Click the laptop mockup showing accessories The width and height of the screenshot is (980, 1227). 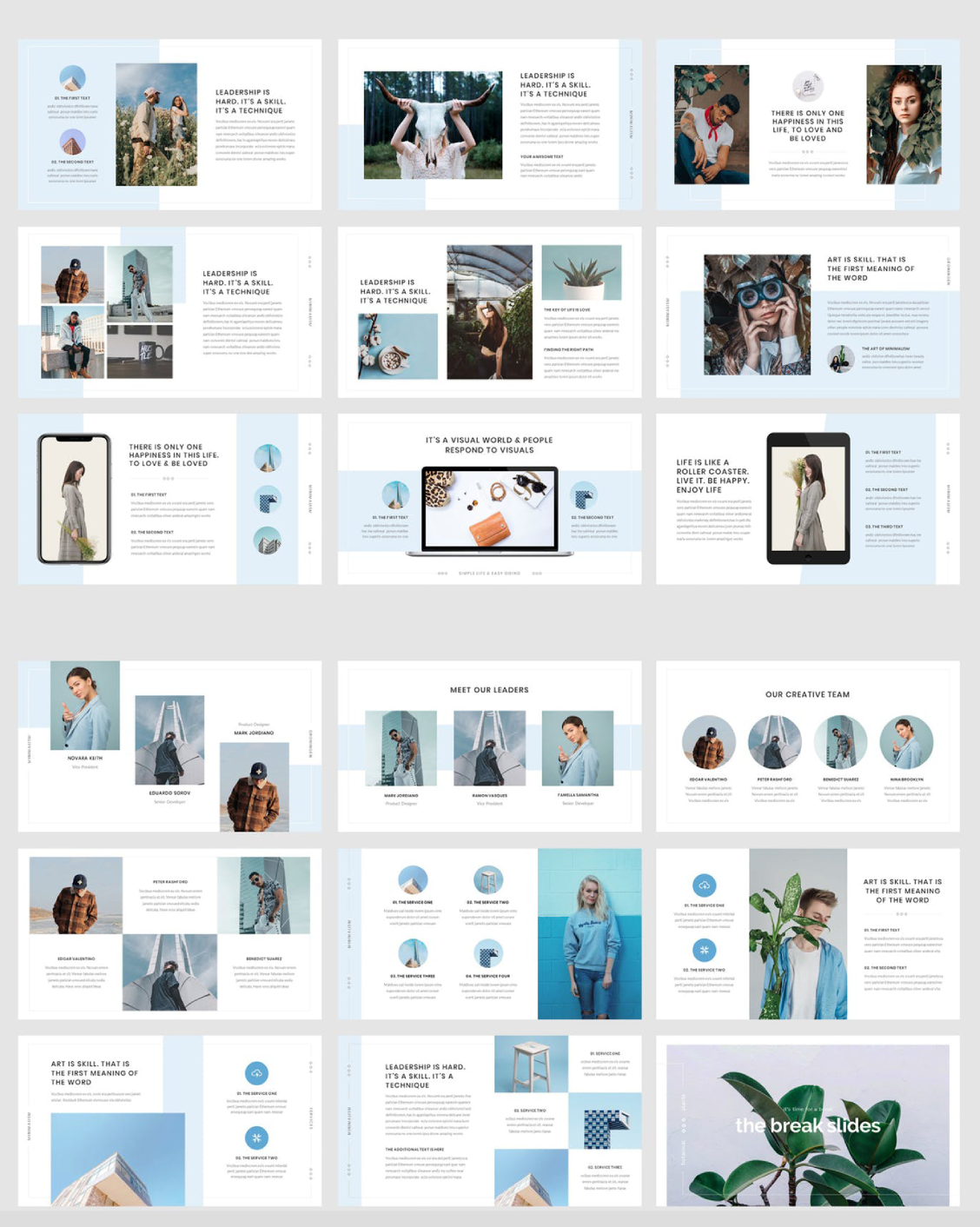point(489,510)
